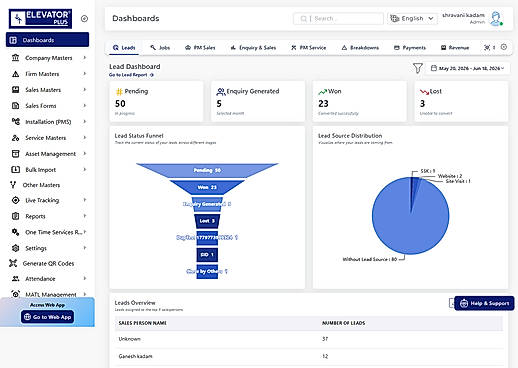This screenshot has width=518, height=368.
Task: Click the Other Masters sidebar icon
Action: (x=13, y=185)
